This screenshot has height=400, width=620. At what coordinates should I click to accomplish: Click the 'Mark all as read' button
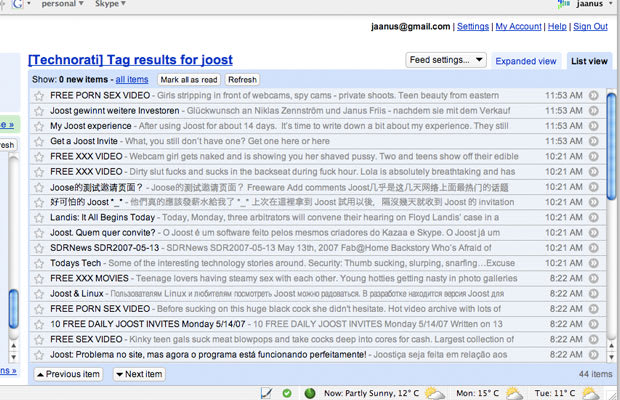(189, 80)
